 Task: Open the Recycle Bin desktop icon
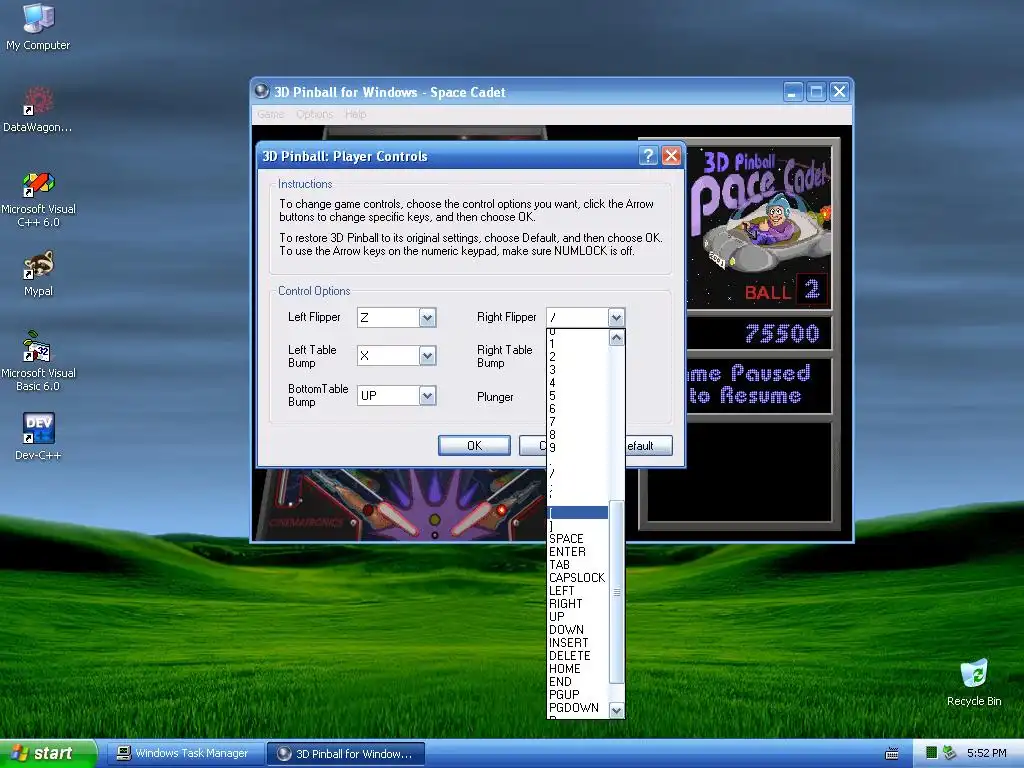[x=974, y=682]
